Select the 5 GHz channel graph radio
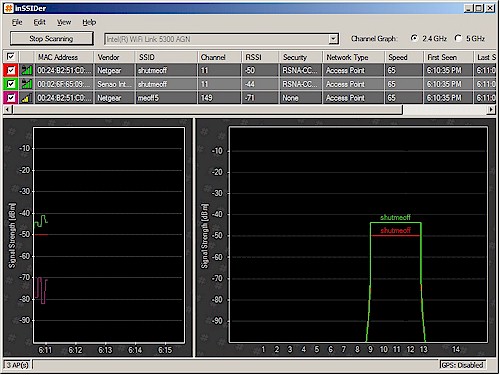 tap(458, 38)
